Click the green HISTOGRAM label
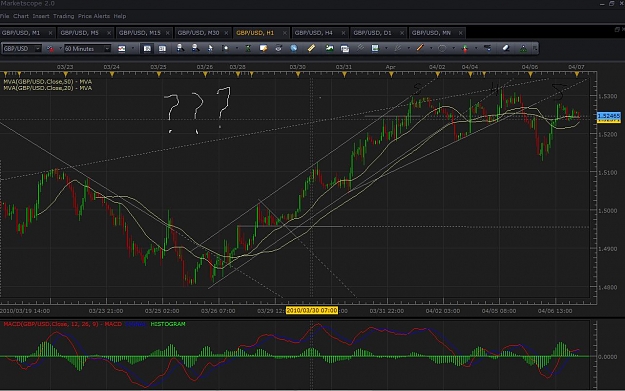Image resolution: width=625 pixels, height=391 pixels. tap(168, 324)
